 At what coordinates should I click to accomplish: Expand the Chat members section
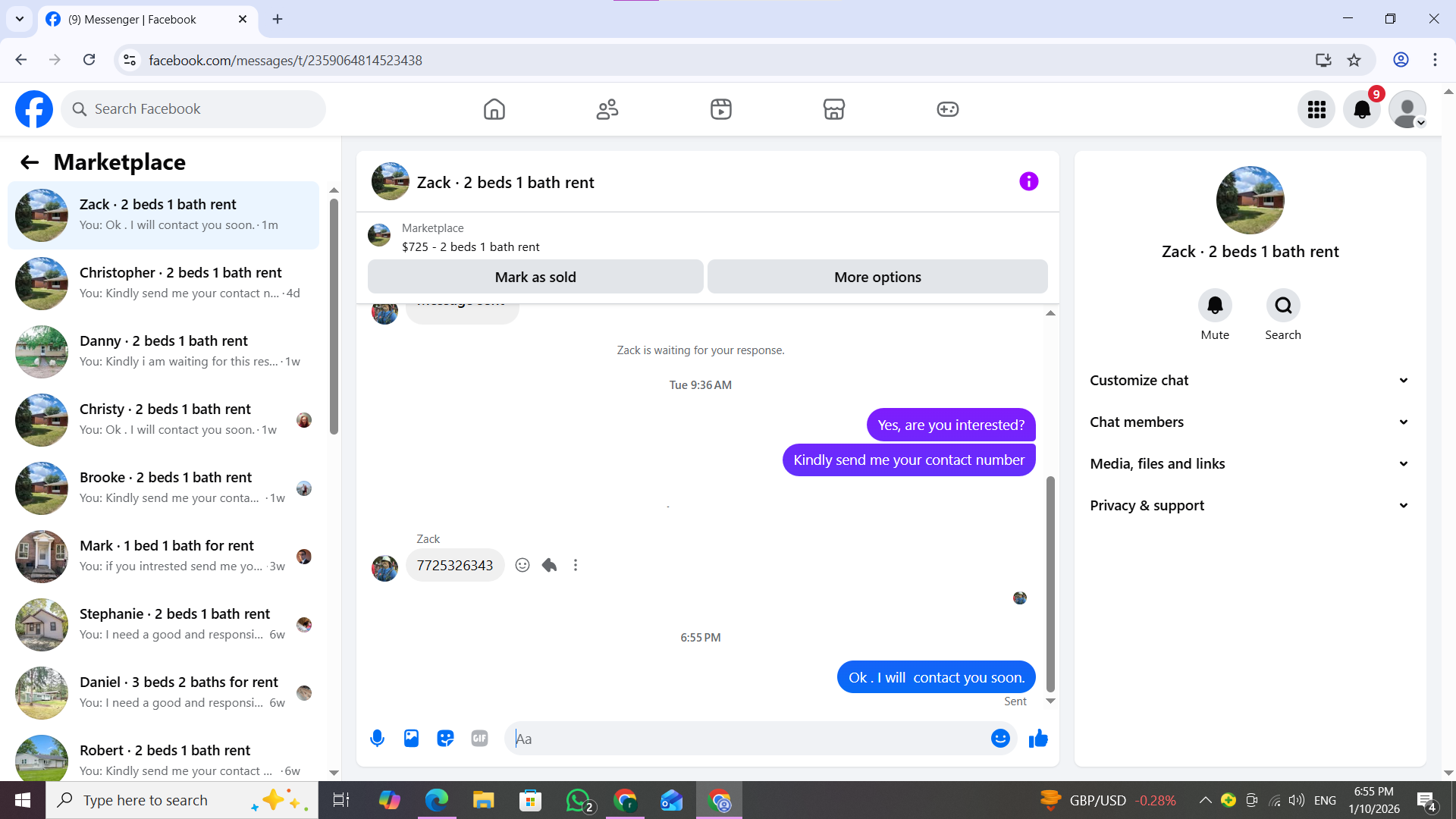coord(1250,422)
